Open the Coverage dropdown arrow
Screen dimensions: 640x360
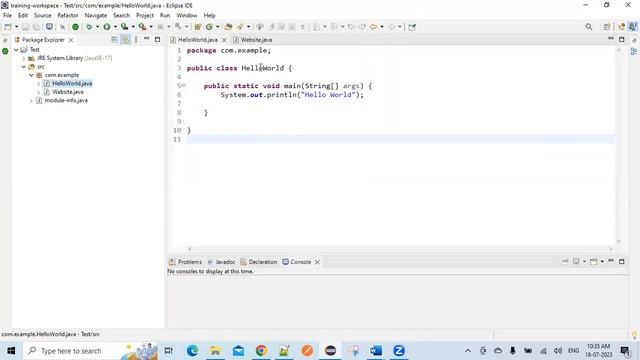pos(133,27)
